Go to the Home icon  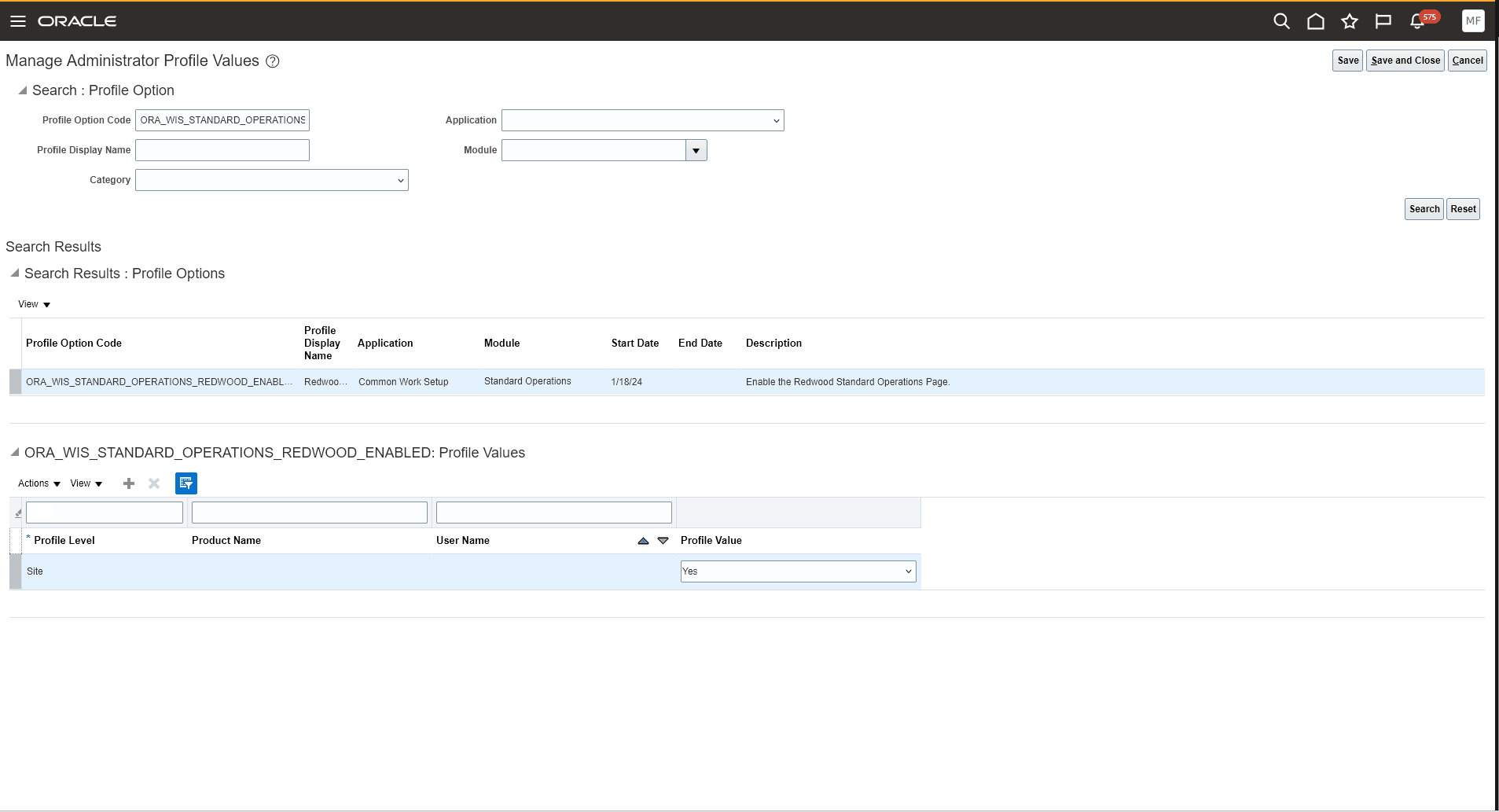coord(1315,22)
